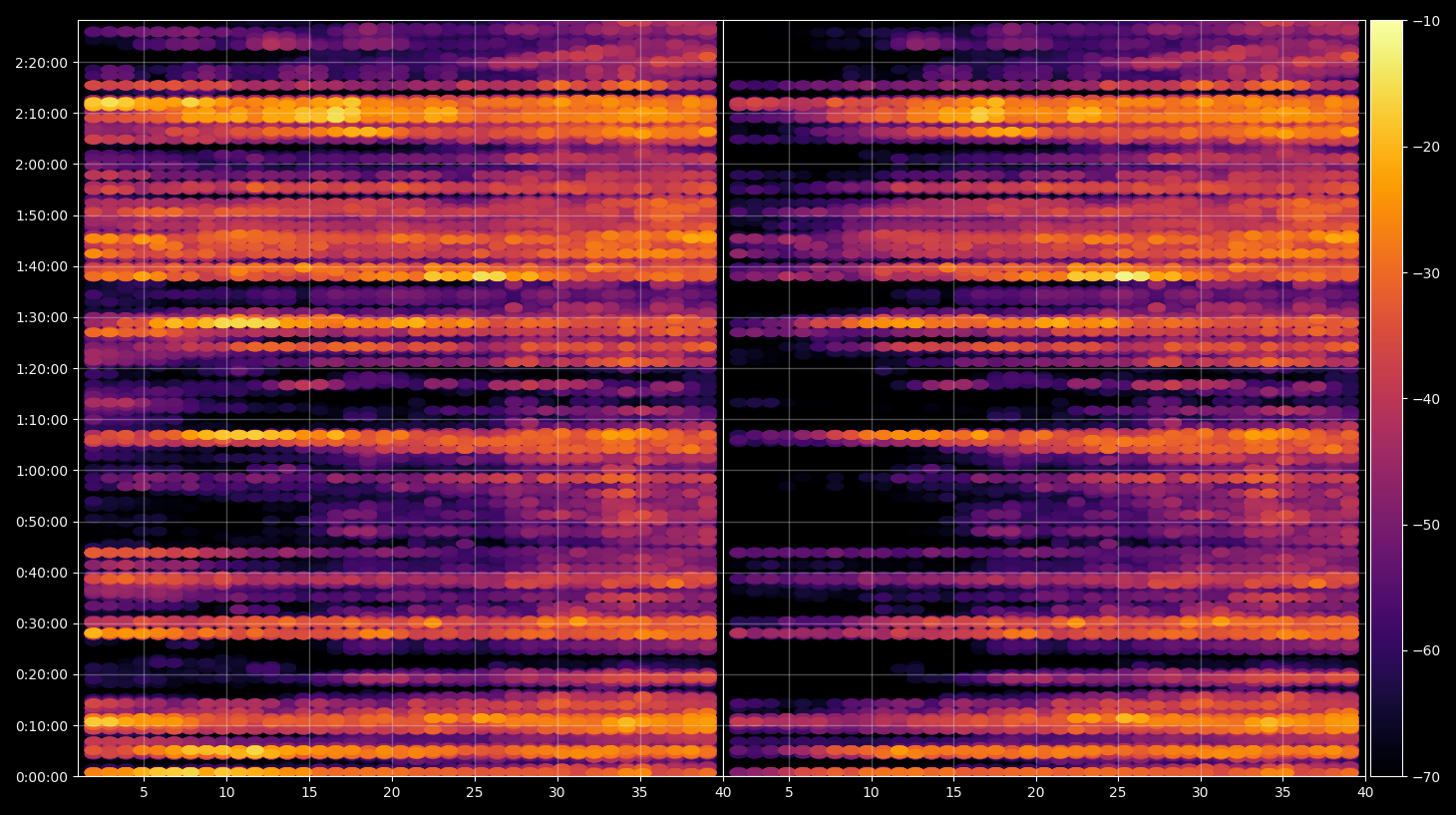Select x-axis label 20 under the right heatmap
Screen dimensions: 1456x815
click(x=1036, y=793)
